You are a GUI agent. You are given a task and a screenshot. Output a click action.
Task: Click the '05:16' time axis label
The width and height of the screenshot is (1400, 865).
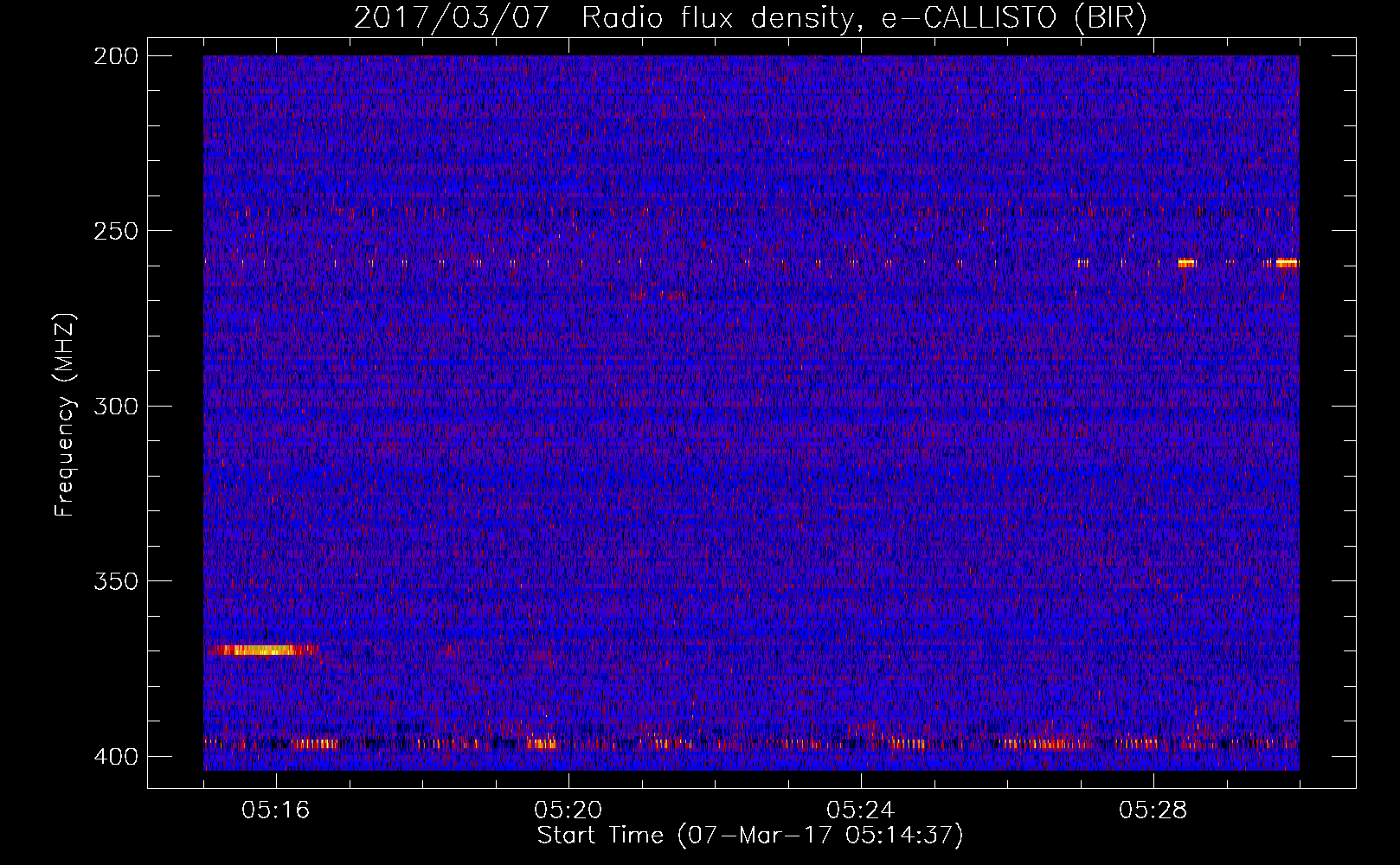click(276, 811)
